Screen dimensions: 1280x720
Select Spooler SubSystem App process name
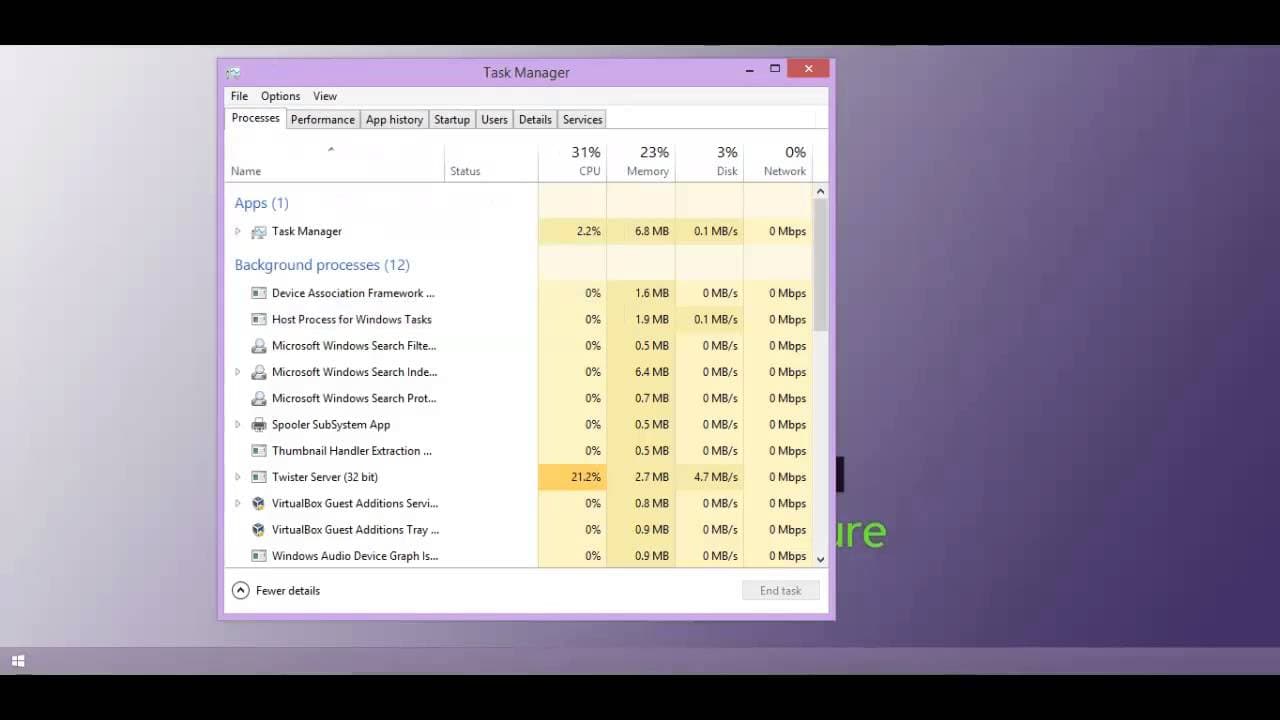tap(331, 424)
